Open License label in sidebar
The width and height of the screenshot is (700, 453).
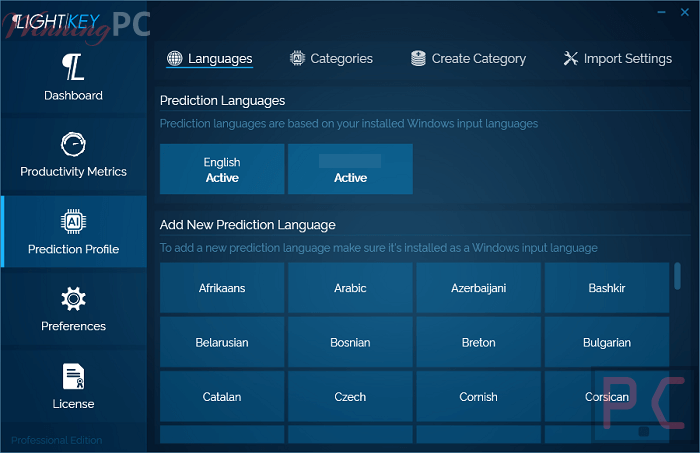(73, 404)
